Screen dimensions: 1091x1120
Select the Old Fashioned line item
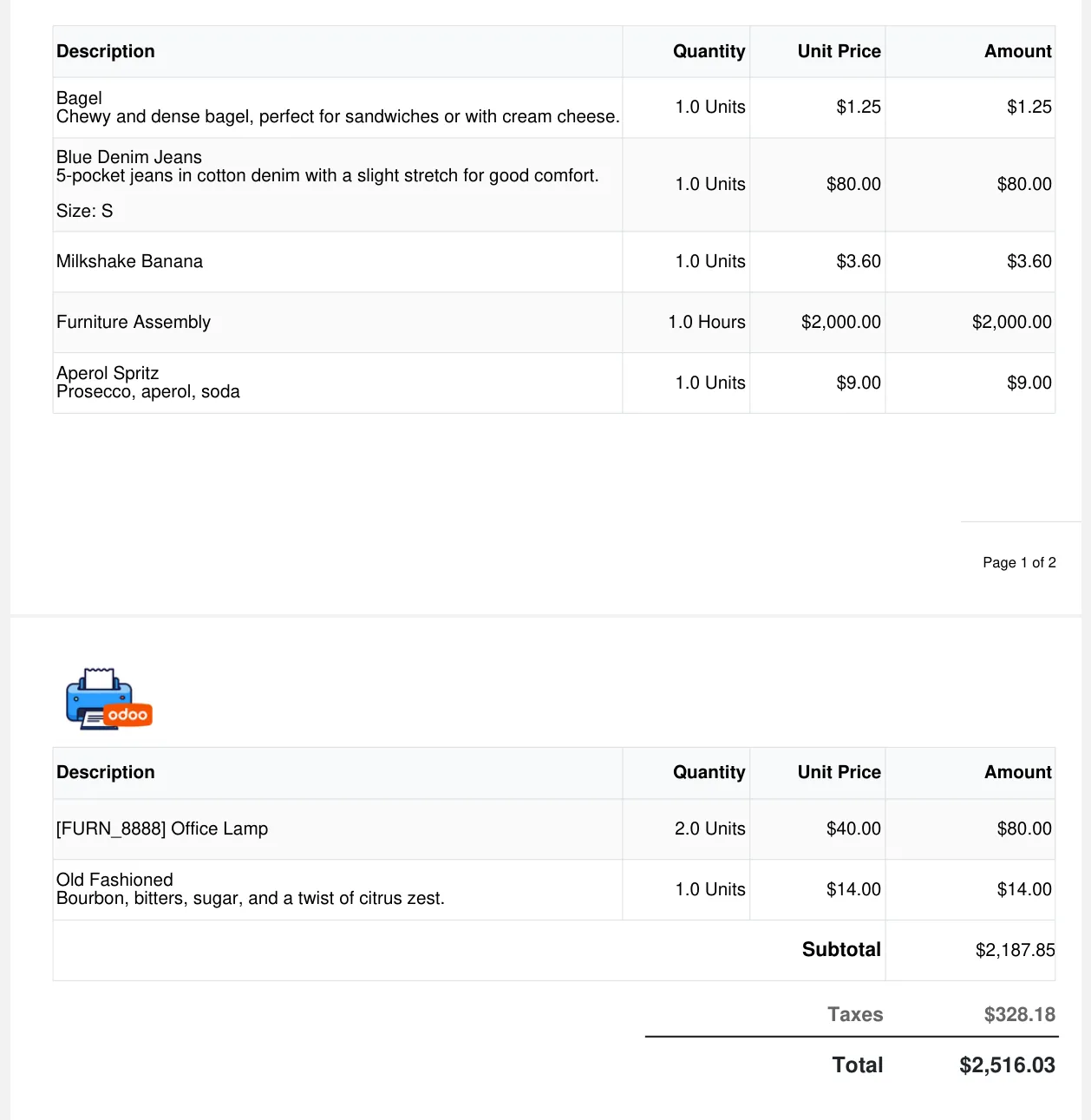tap(114, 880)
